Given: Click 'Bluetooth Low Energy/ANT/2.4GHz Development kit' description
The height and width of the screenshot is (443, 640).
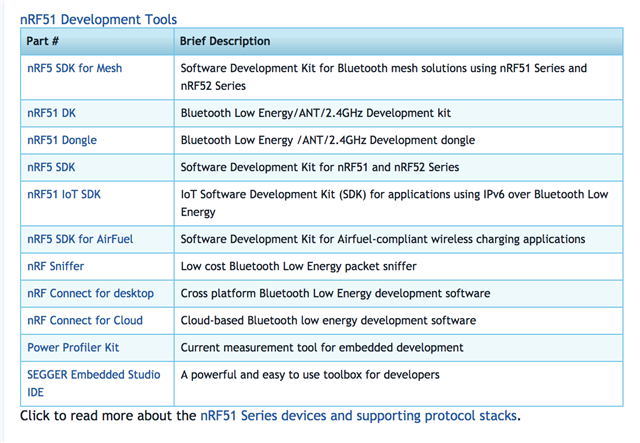Looking at the screenshot, I should (316, 113).
